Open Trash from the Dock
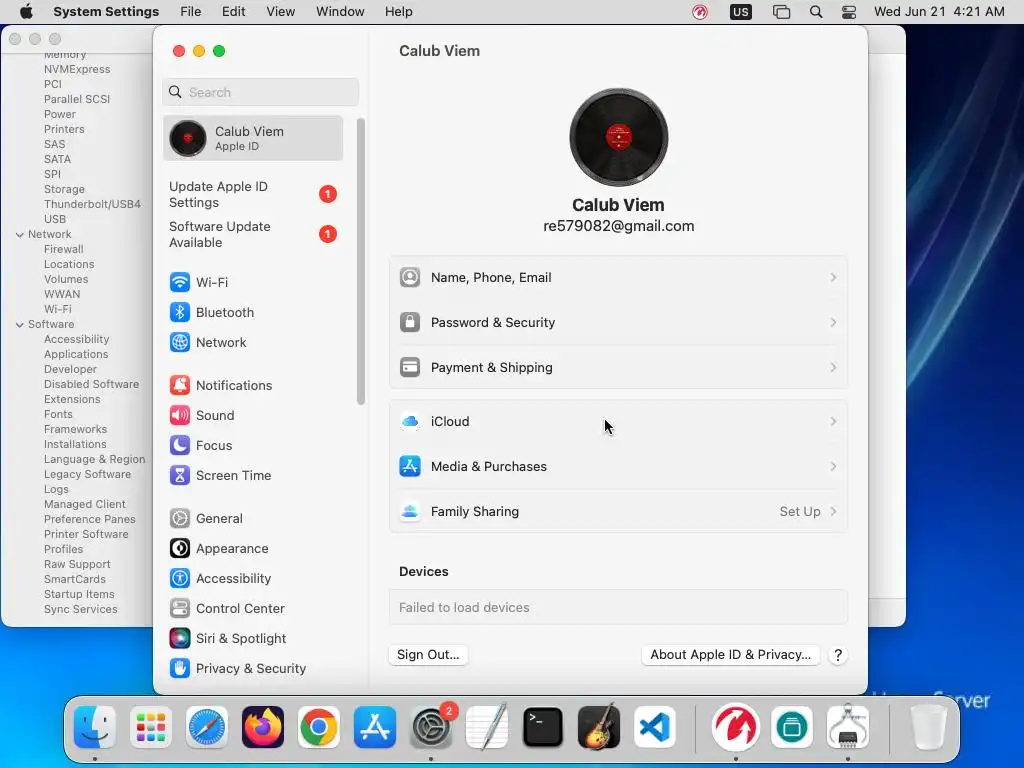Image resolution: width=1024 pixels, height=768 pixels. click(x=928, y=727)
